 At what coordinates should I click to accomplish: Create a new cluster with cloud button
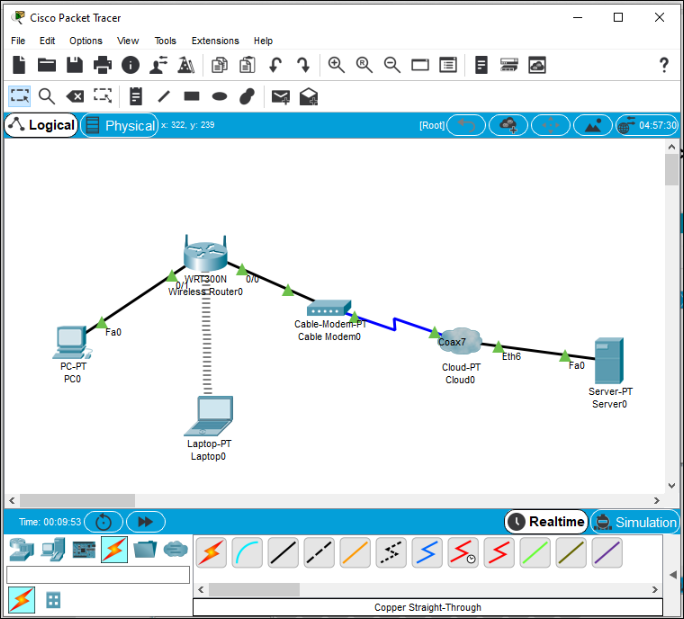[x=509, y=126]
